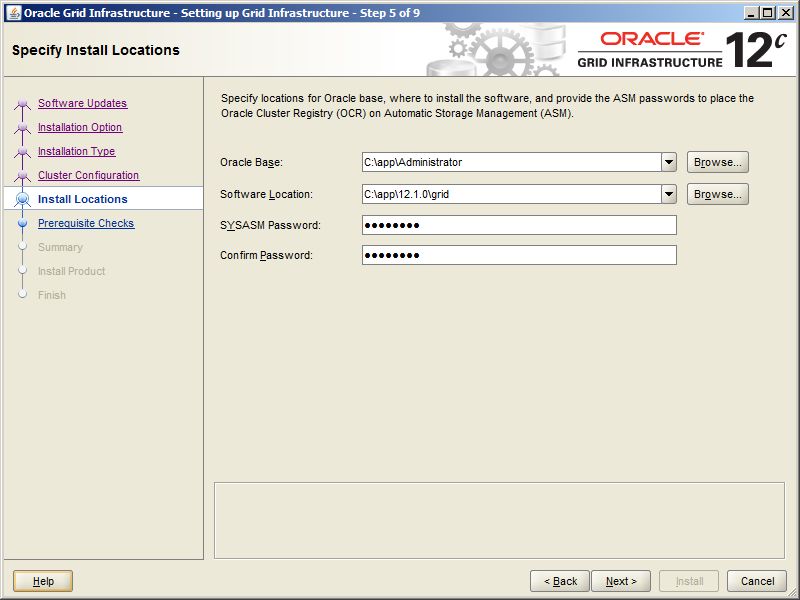Go back with the Back button
The width and height of the screenshot is (800, 600).
click(x=560, y=581)
